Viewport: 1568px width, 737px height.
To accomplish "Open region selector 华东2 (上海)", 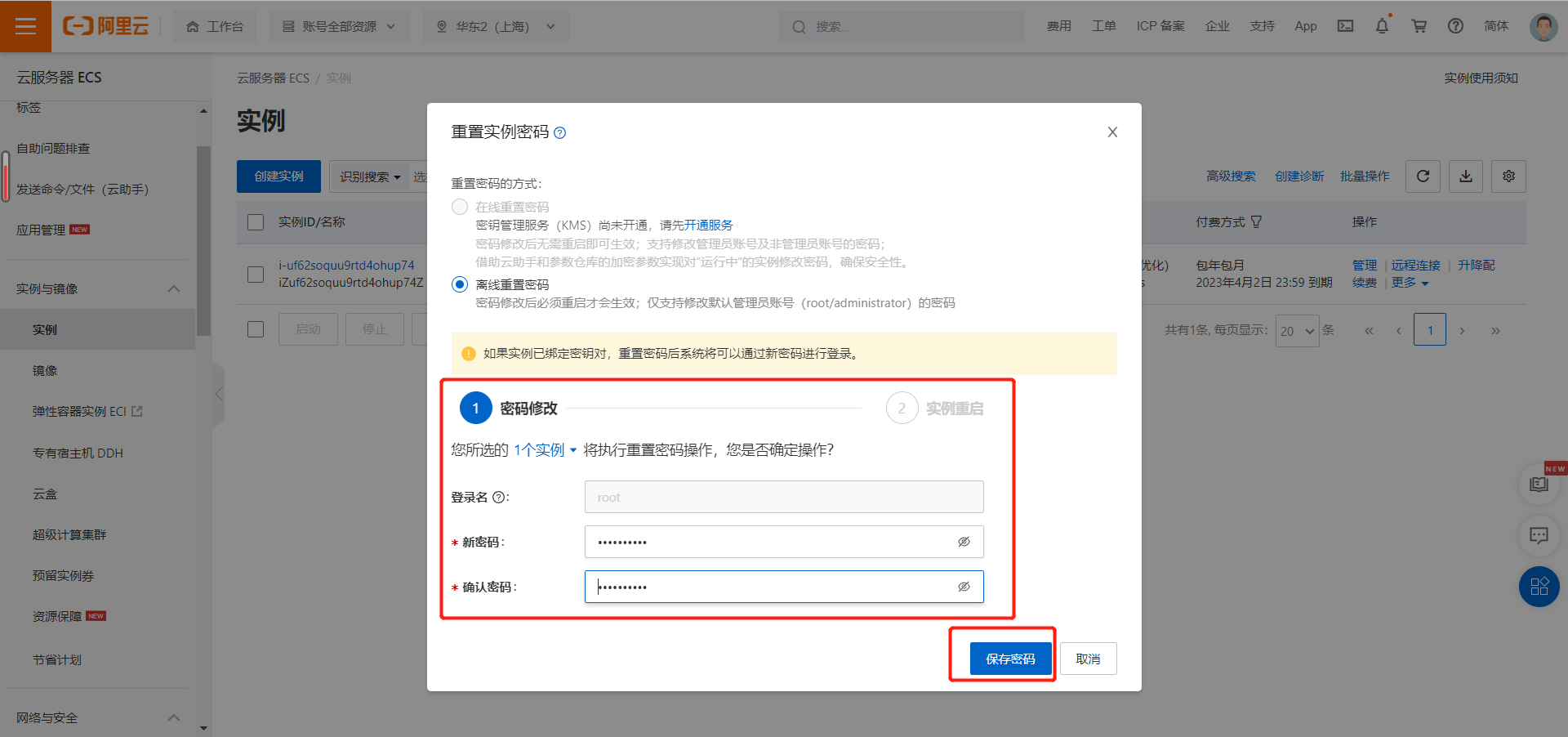I will click(x=496, y=26).
